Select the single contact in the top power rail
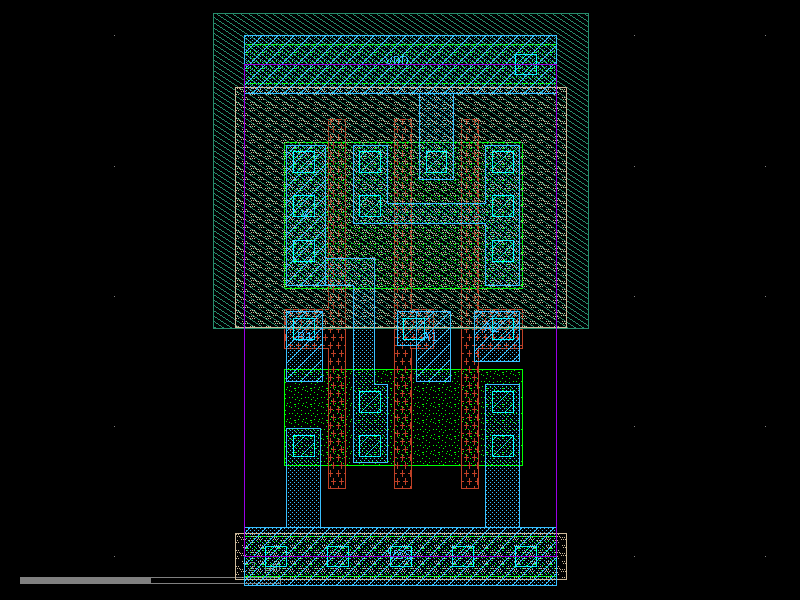This screenshot has width=800, height=600. point(526,64)
